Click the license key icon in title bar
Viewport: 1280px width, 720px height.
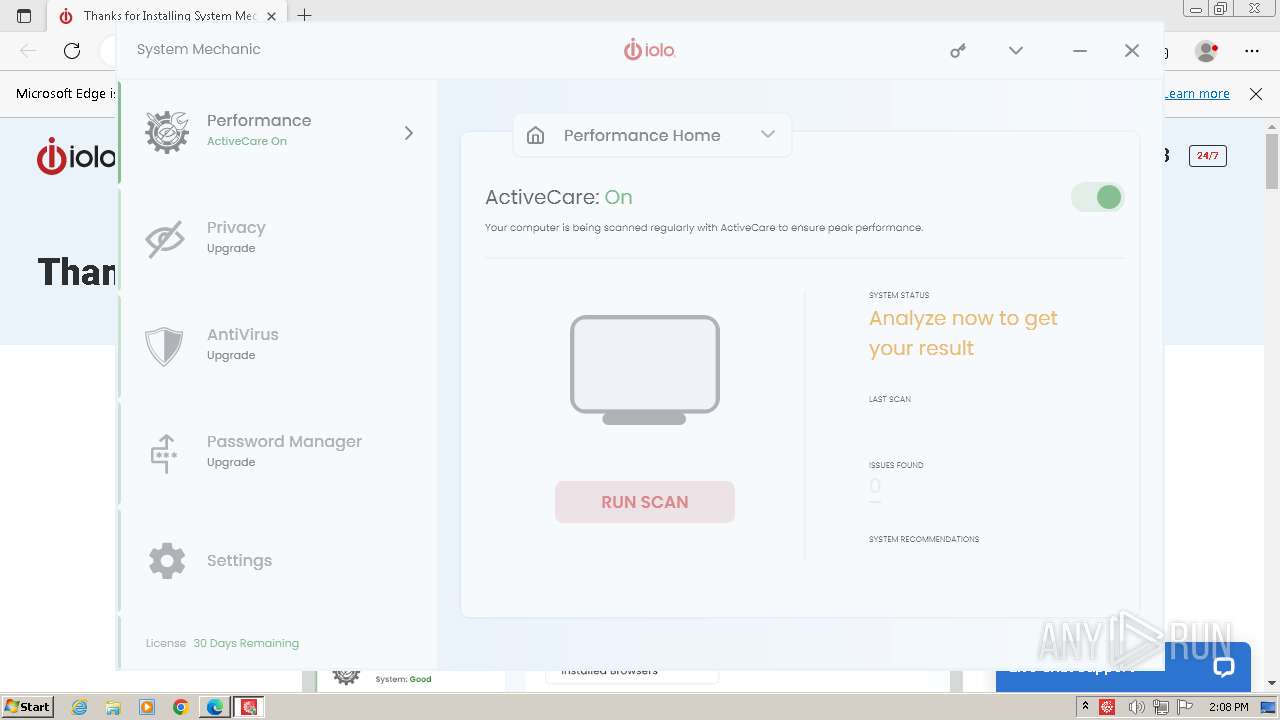tap(958, 50)
